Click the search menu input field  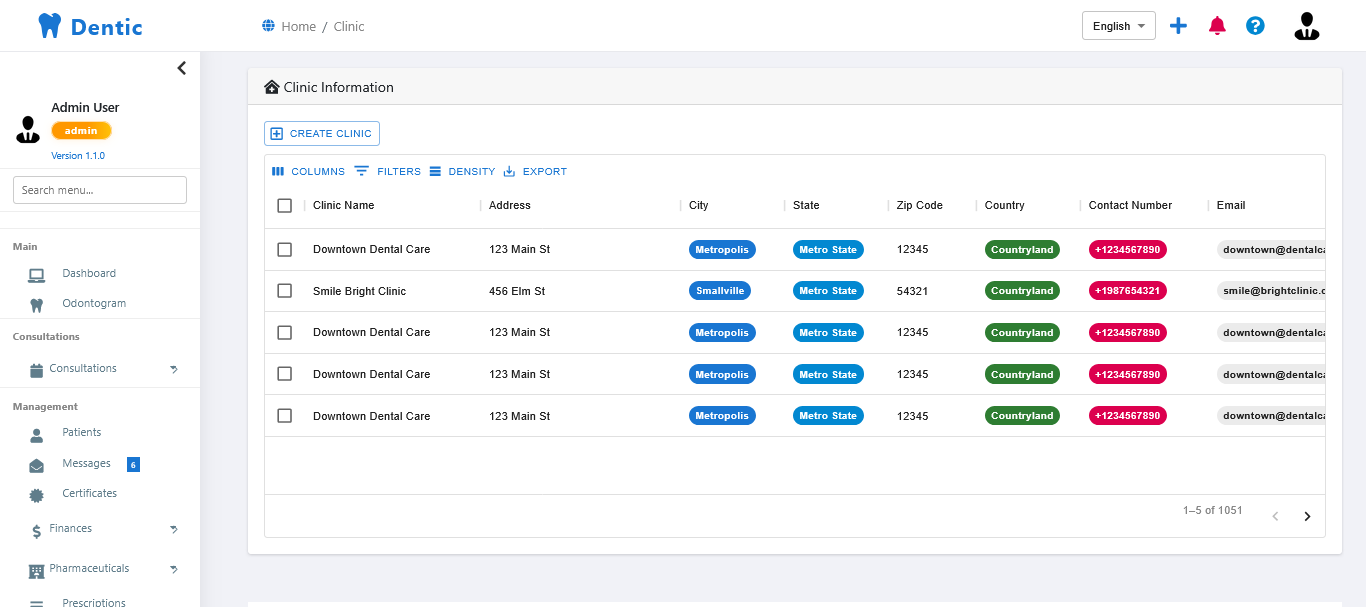coord(99,189)
